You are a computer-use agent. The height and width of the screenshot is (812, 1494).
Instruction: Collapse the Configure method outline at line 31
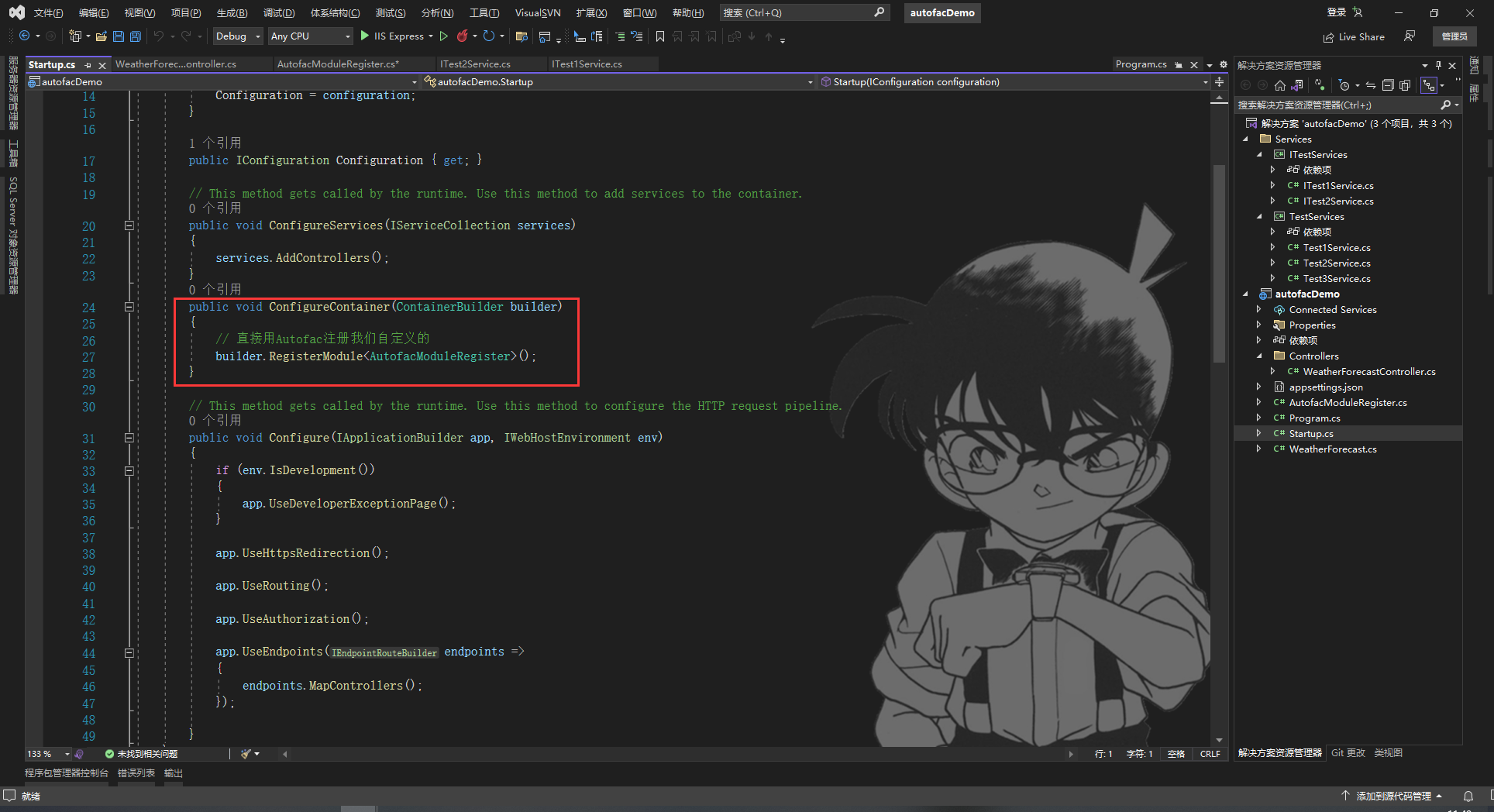click(129, 438)
